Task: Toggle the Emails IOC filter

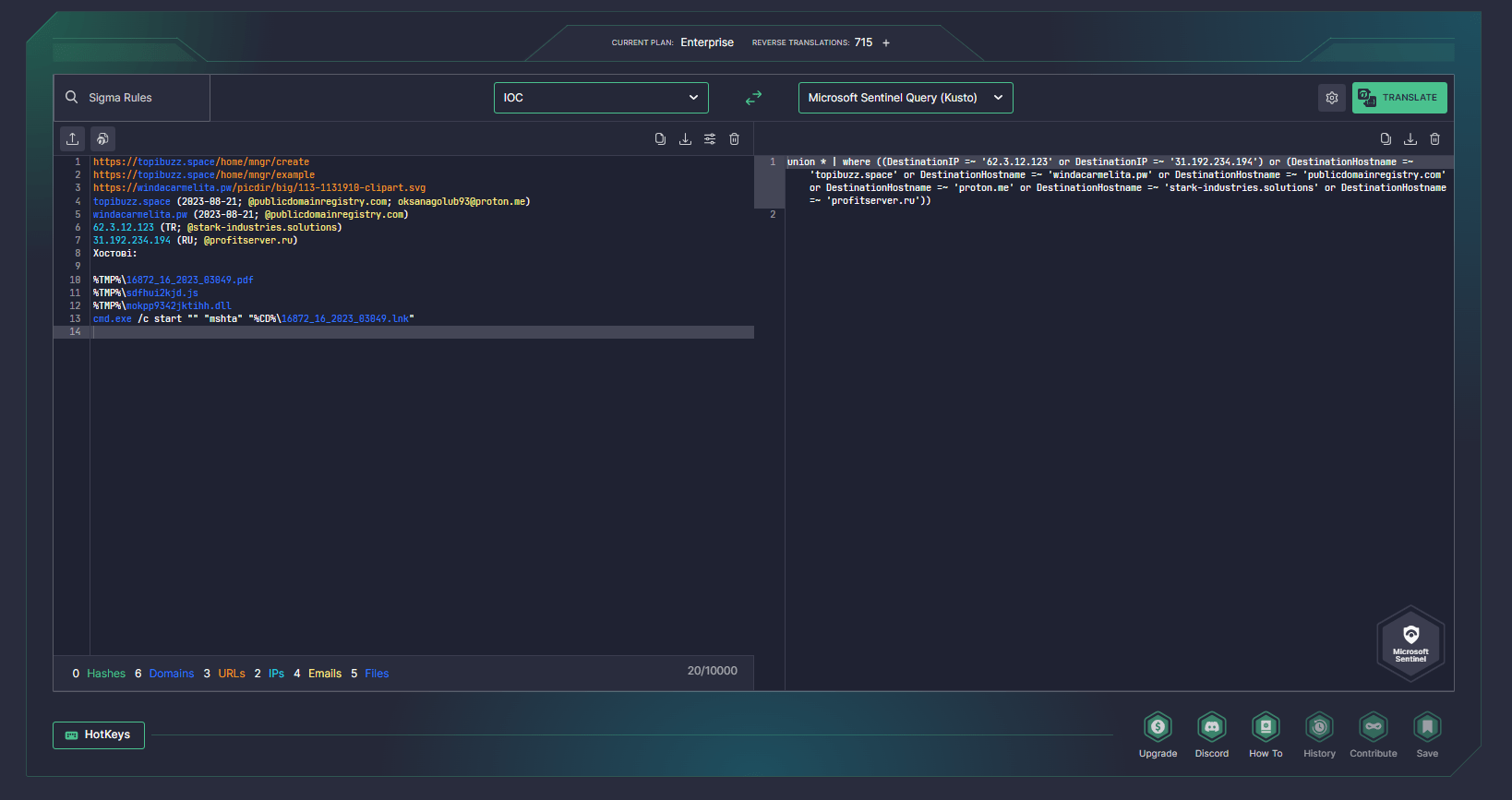Action: pos(324,674)
